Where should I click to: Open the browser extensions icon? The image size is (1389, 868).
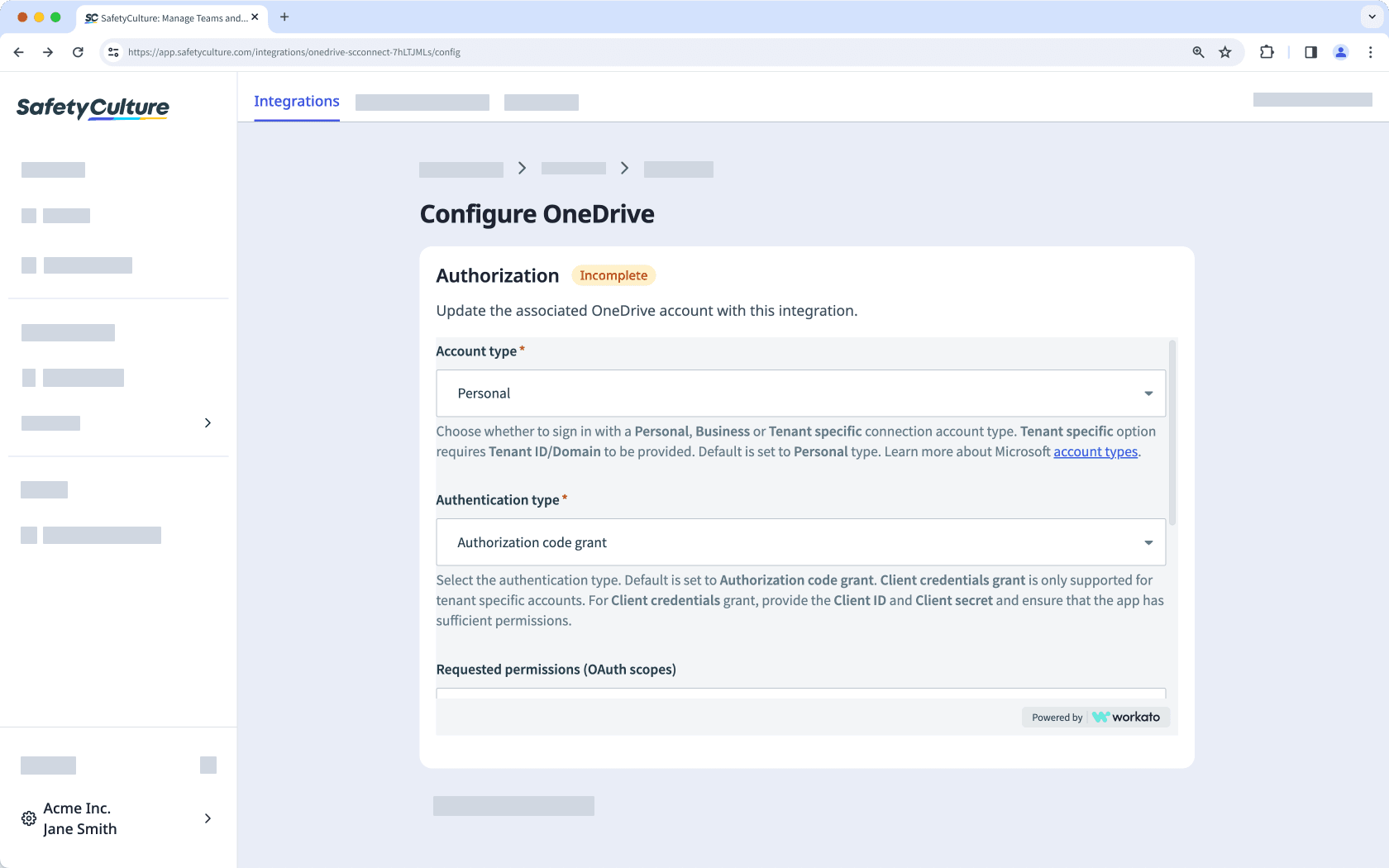[1267, 52]
